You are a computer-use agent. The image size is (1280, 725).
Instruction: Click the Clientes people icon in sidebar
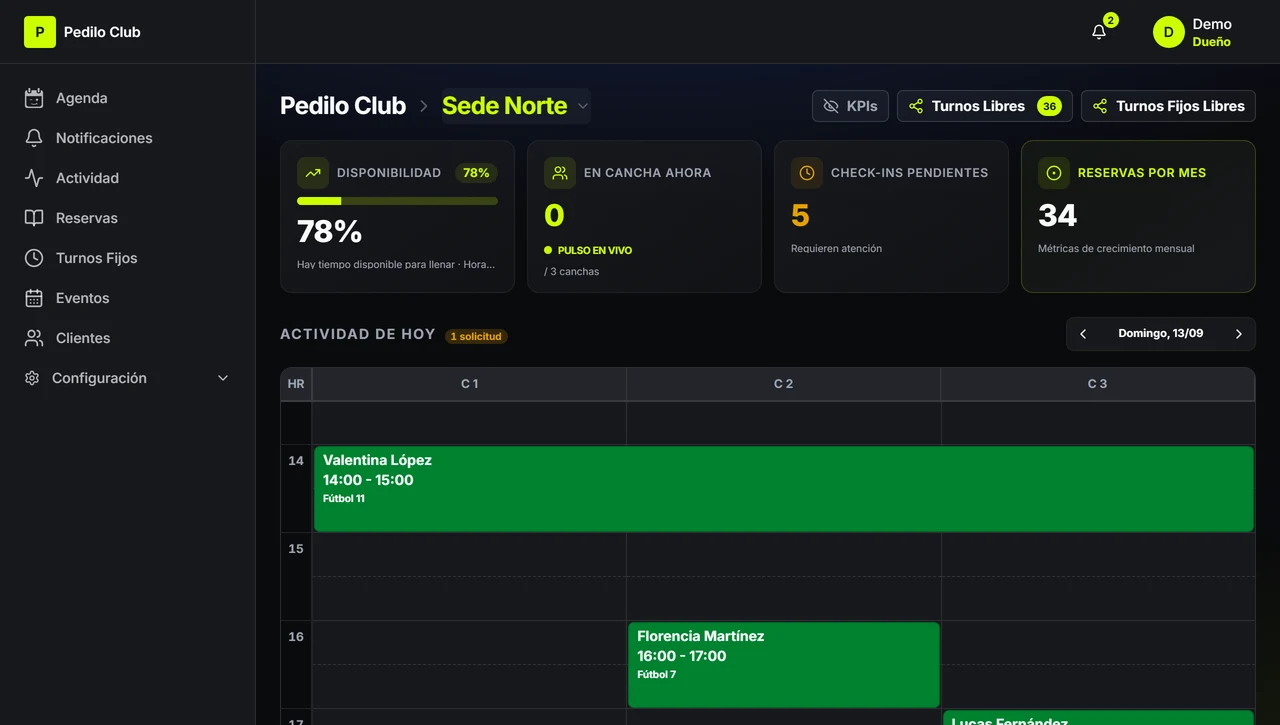coord(34,338)
